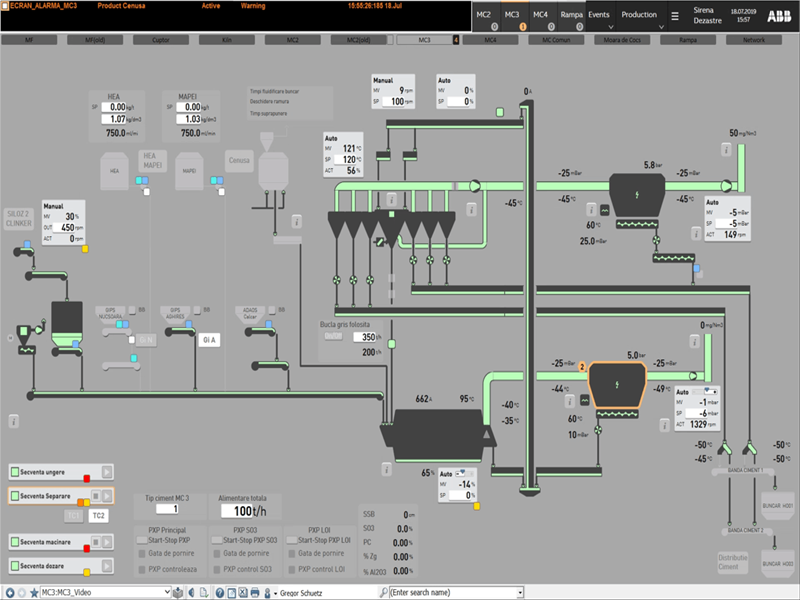The width and height of the screenshot is (800, 600).
Task: Click the Excel export icon in bottom toolbar
Action: 243,591
